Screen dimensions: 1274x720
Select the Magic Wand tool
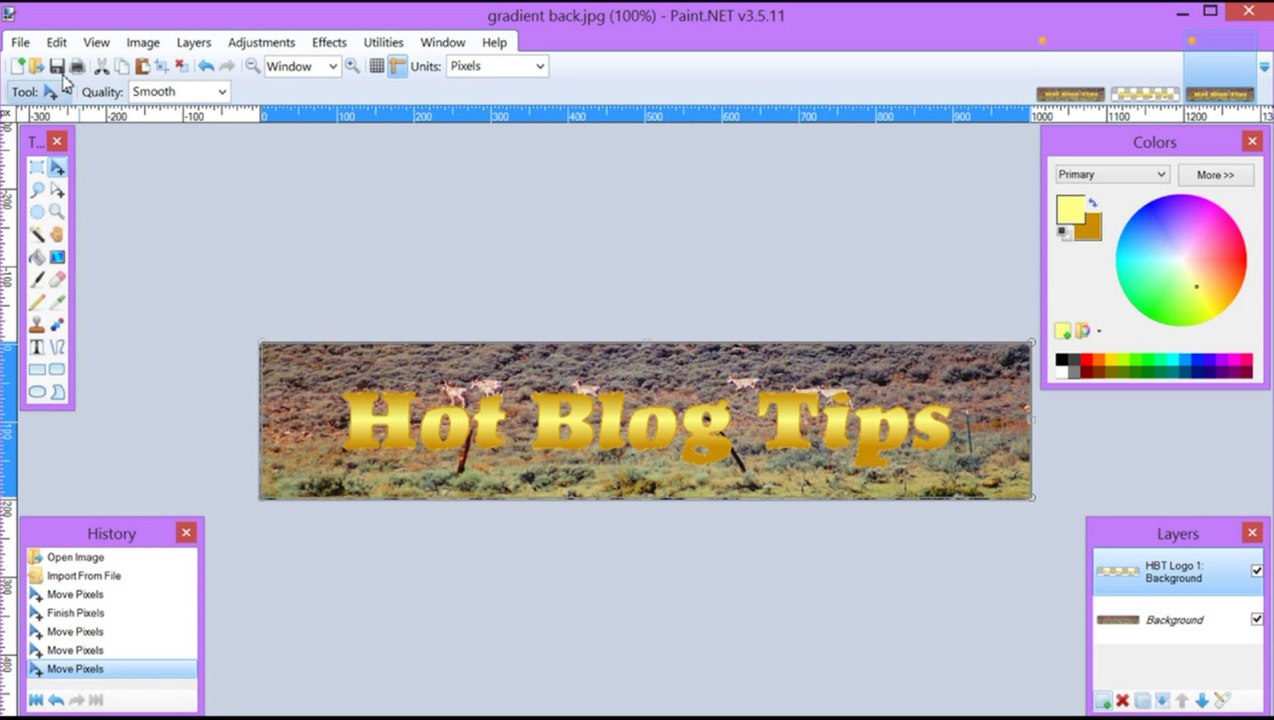pyautogui.click(x=37, y=234)
